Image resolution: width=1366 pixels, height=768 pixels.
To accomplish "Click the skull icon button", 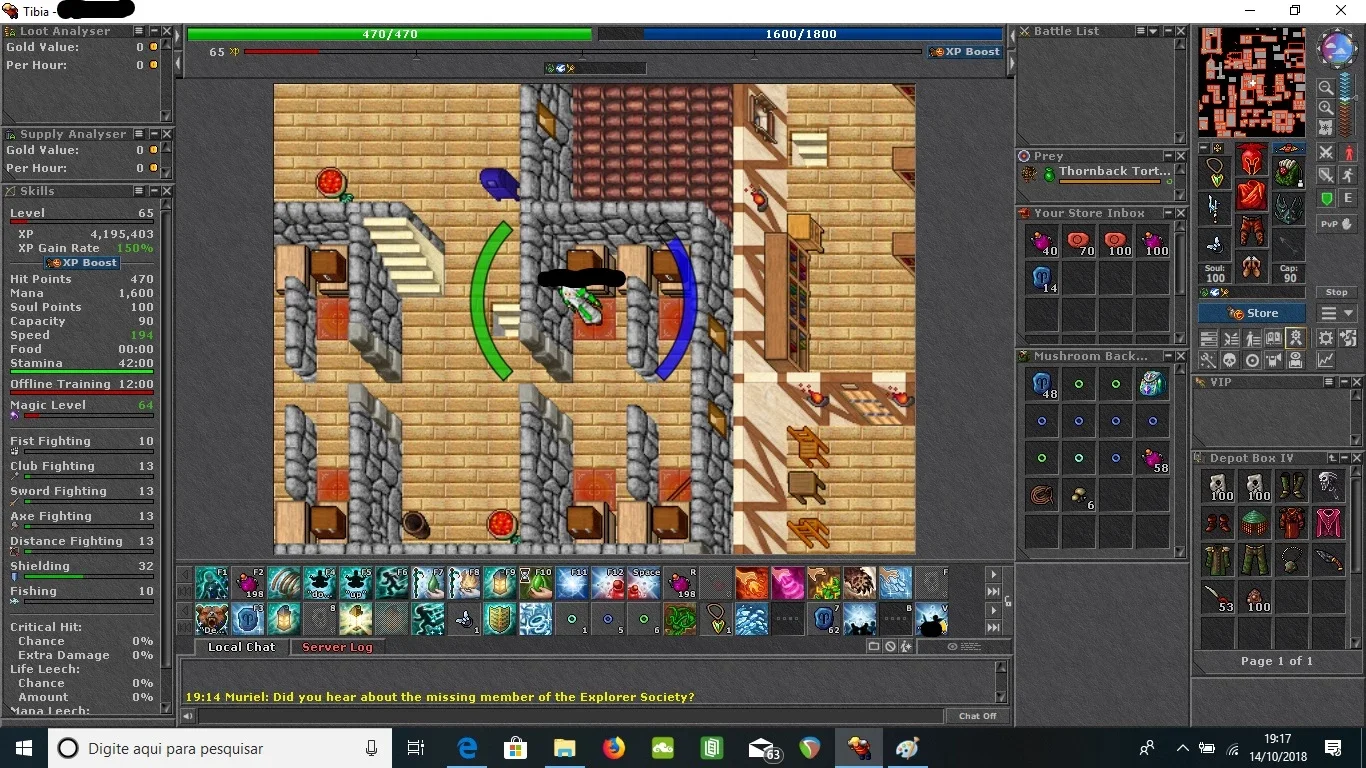I will (1229, 360).
